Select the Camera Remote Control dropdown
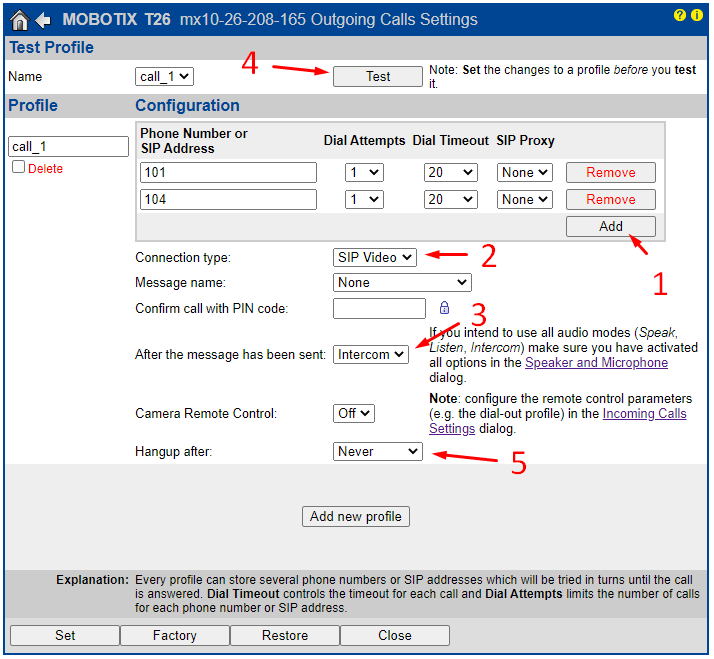Image resolution: width=714 pixels, height=659 pixels. (353, 413)
